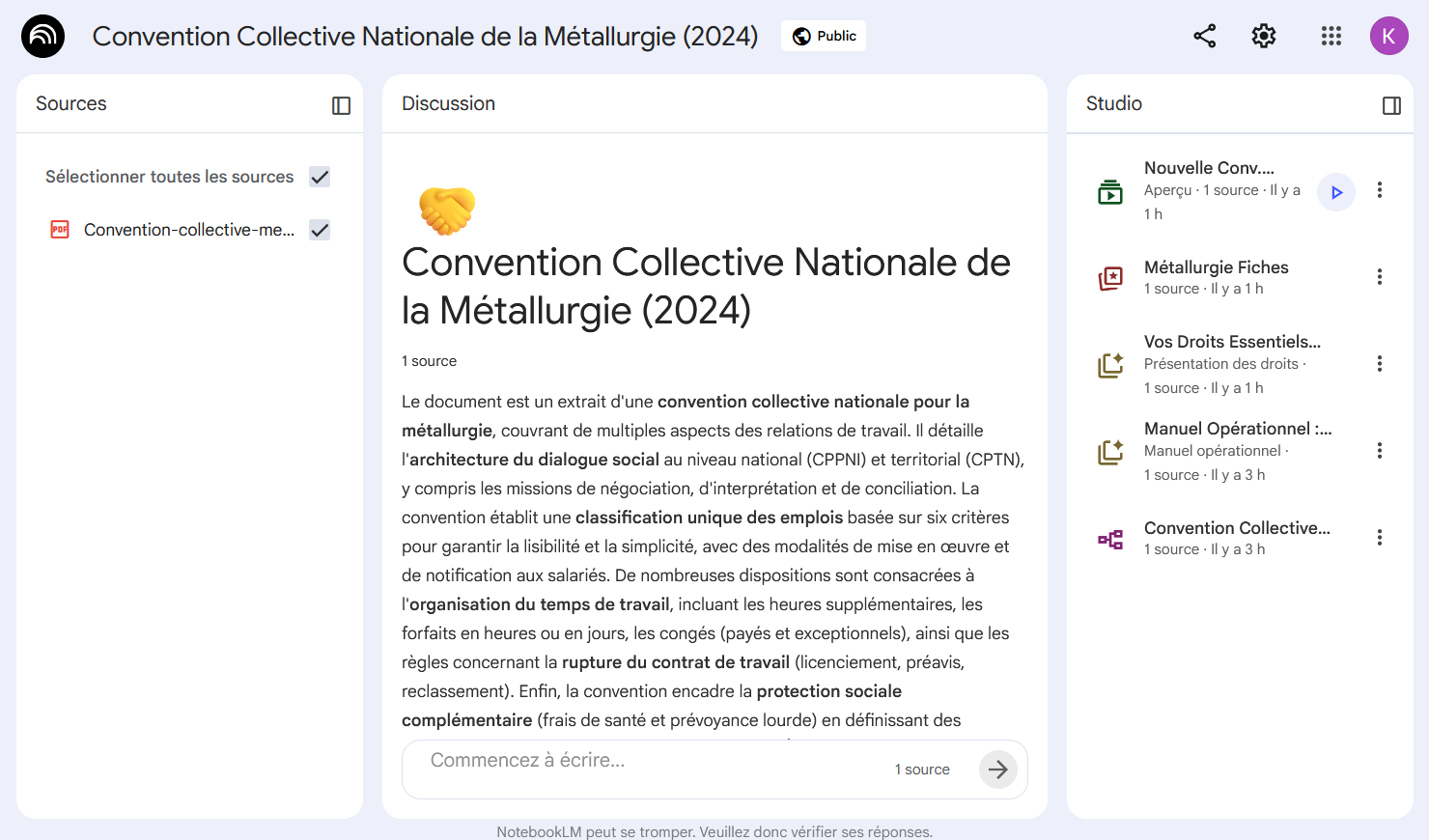Open the Google apps grid
Screen dimensions: 1429x840
click(x=1331, y=37)
